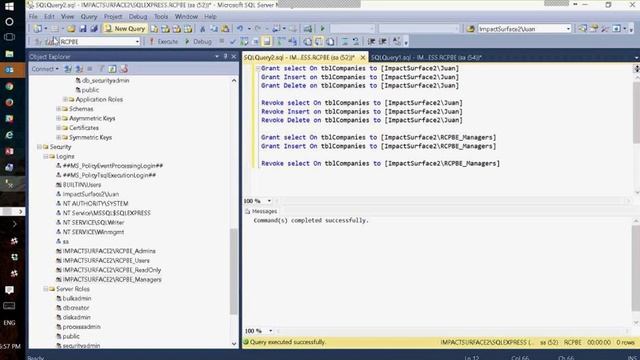Click the Cut scissors icon

202,29
